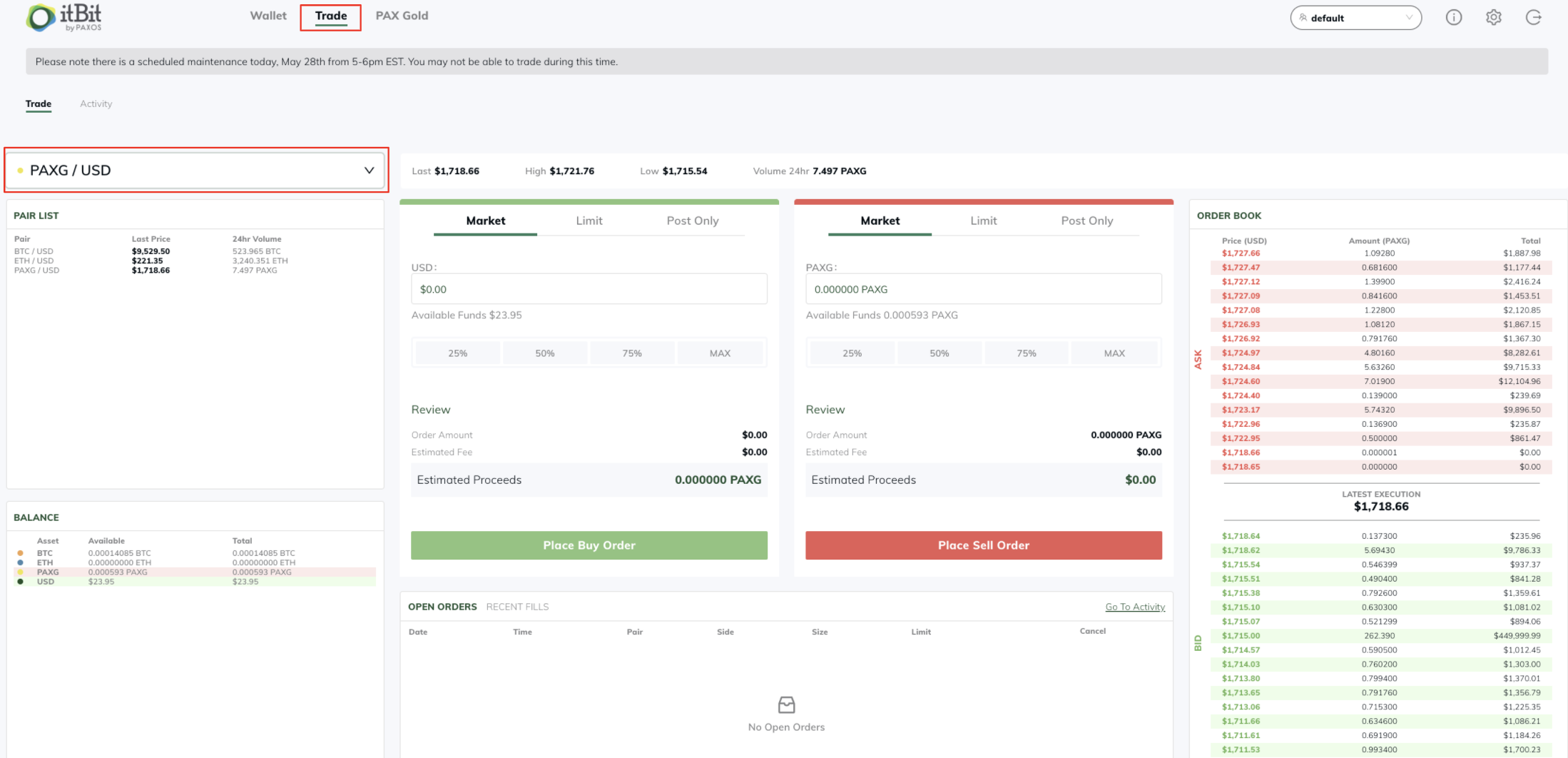Switch to the Wallet tab
This screenshot has height=758, width=1568.
[268, 16]
